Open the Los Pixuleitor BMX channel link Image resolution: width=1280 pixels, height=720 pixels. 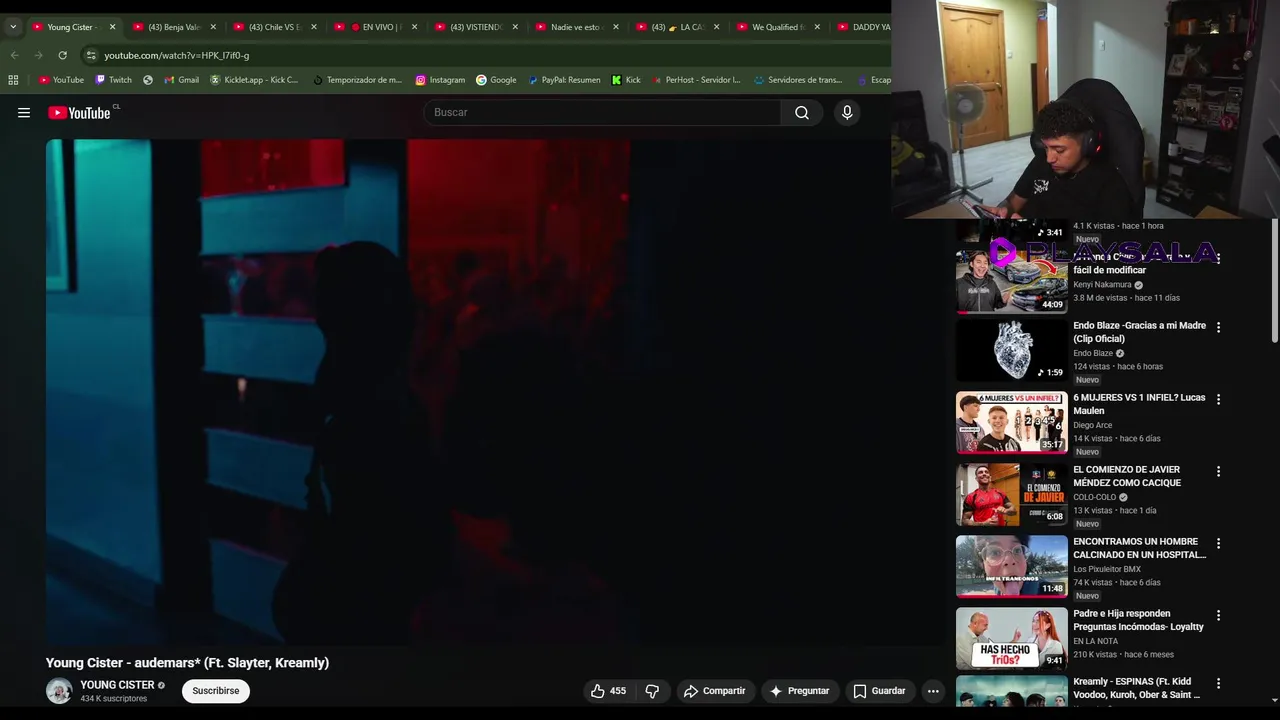click(x=1106, y=569)
